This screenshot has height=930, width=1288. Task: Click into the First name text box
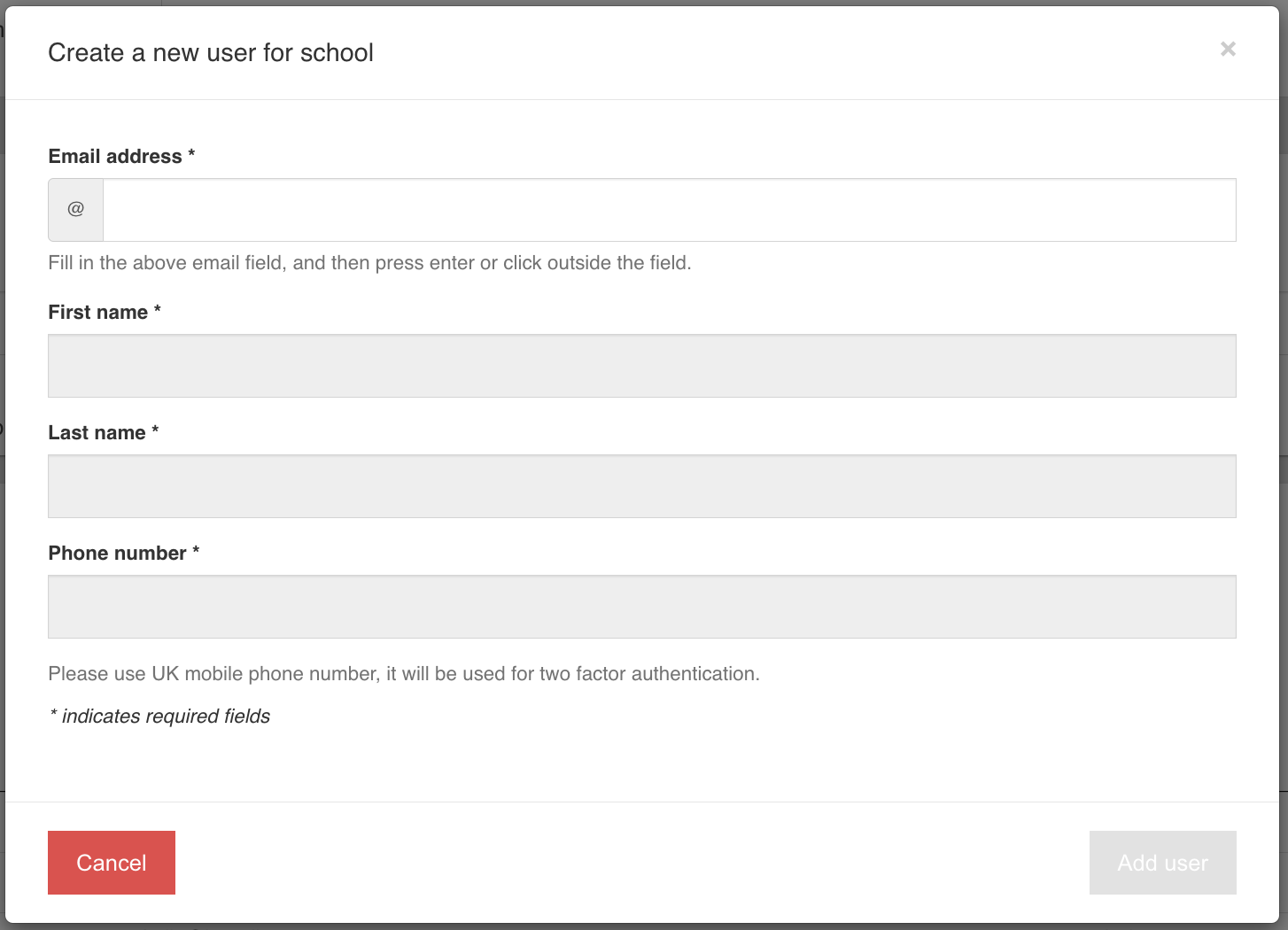(641, 366)
